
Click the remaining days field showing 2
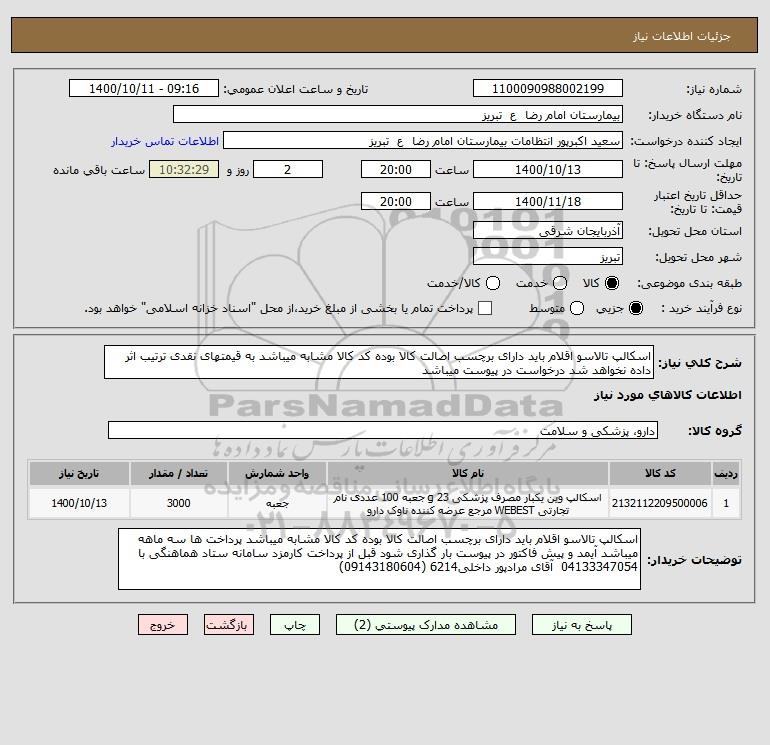pos(288,169)
